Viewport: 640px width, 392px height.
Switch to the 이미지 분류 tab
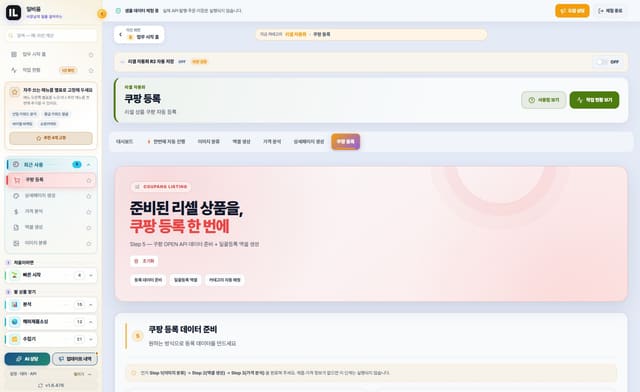(209, 142)
